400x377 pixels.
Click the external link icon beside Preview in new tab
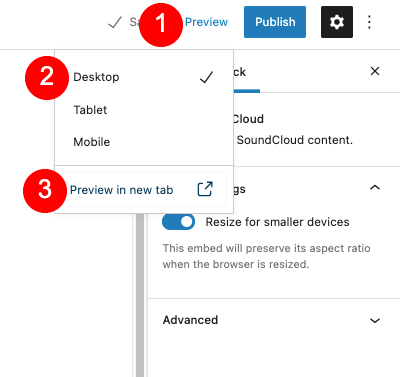point(205,189)
